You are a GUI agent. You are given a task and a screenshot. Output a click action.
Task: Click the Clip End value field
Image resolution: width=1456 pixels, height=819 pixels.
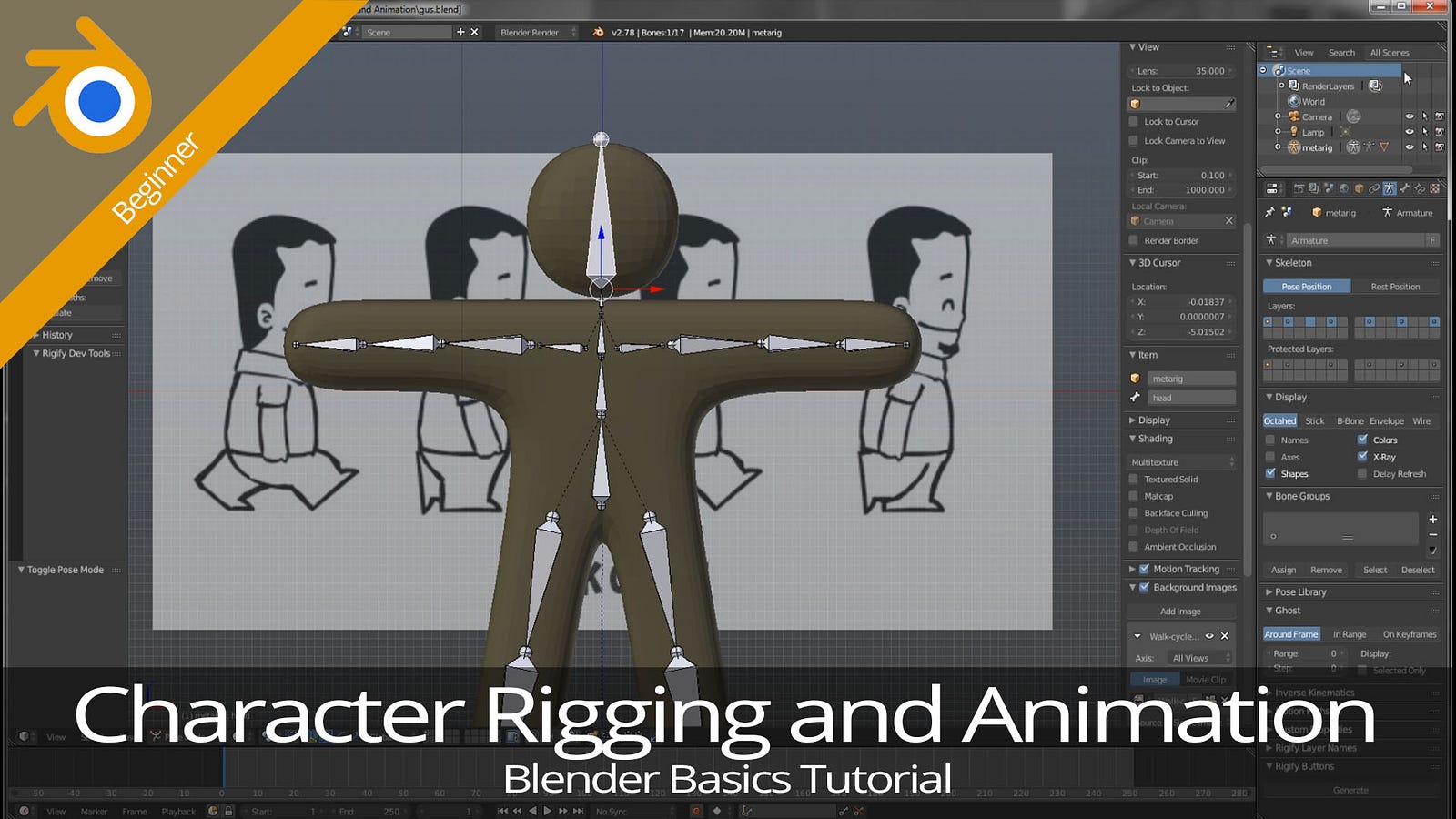1182,190
